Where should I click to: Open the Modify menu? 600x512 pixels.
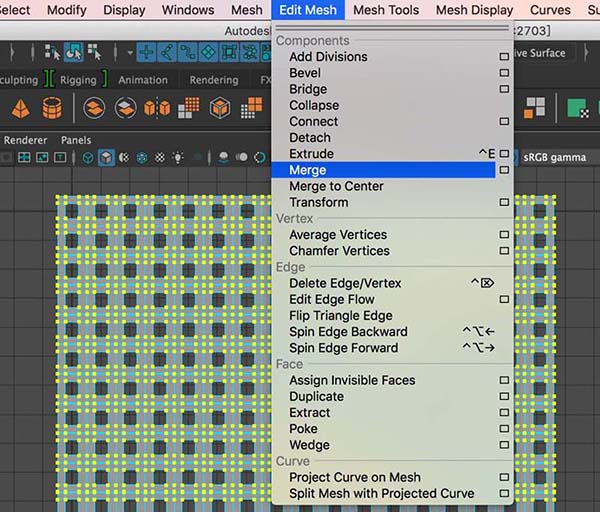click(x=67, y=10)
